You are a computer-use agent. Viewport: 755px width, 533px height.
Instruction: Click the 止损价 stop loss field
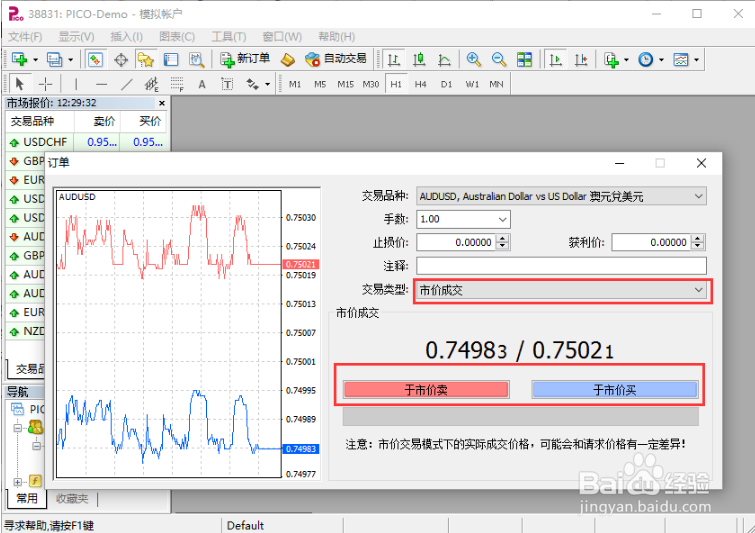[x=456, y=242]
